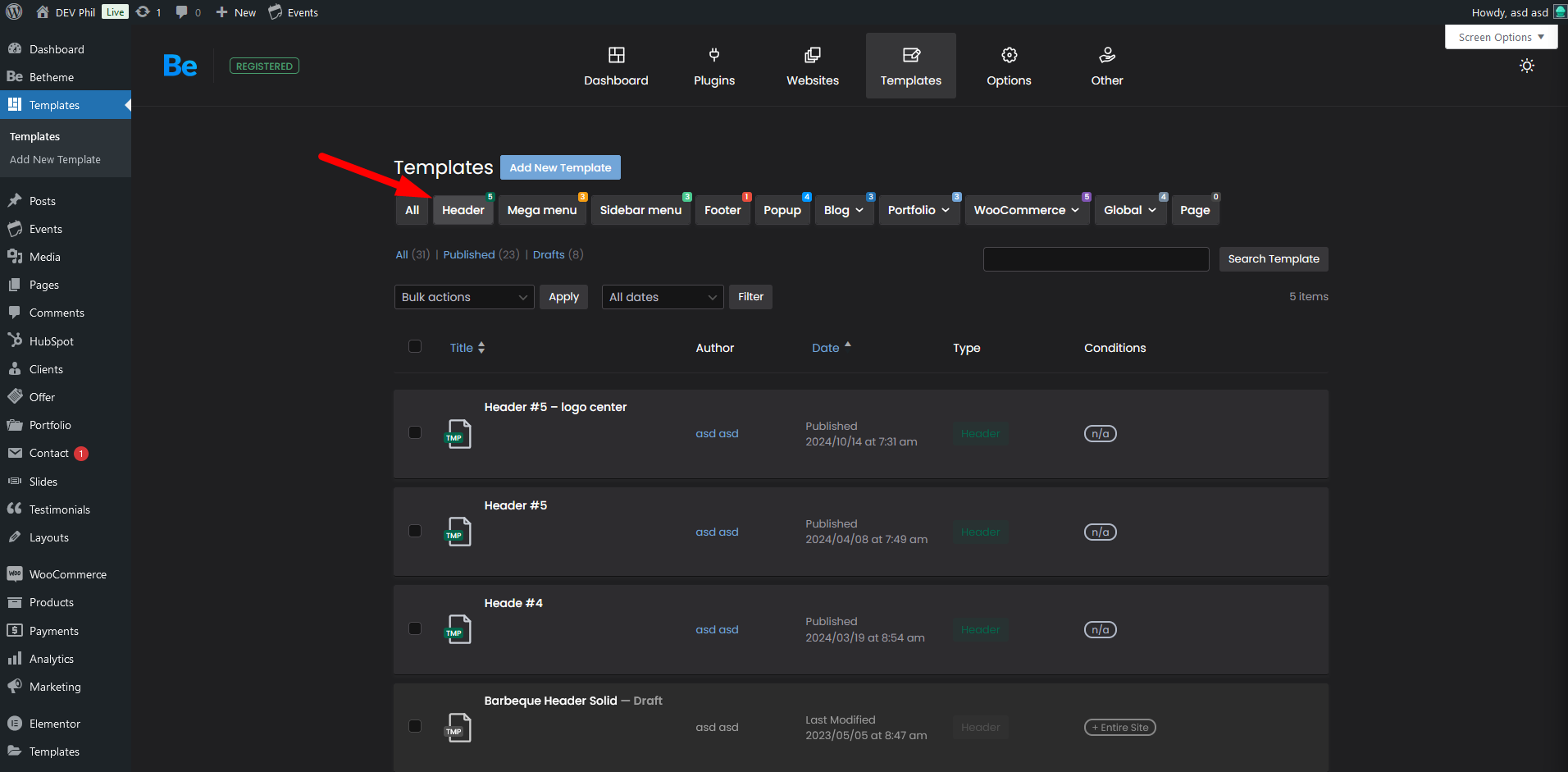Viewport: 1568px width, 772px height.
Task: Expand the Global template filter dropdown
Action: click(1130, 210)
